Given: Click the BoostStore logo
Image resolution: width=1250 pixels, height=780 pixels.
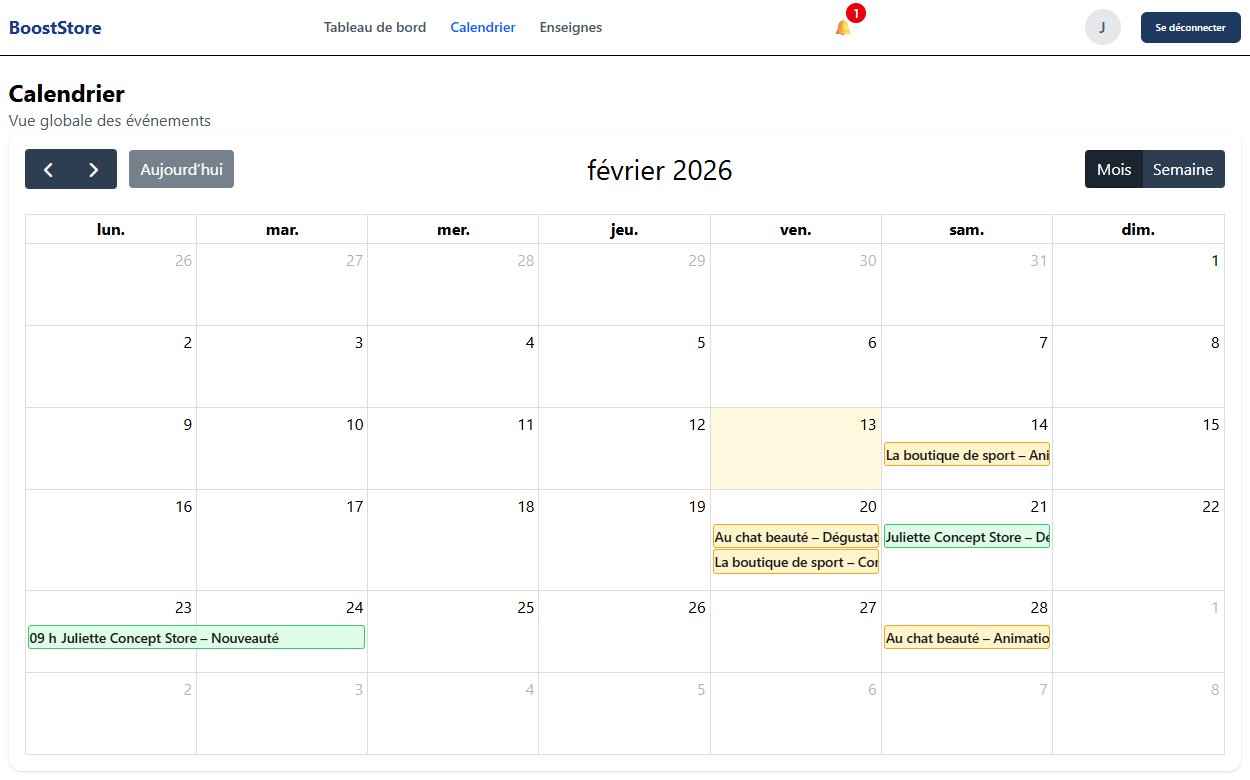Looking at the screenshot, I should point(55,28).
